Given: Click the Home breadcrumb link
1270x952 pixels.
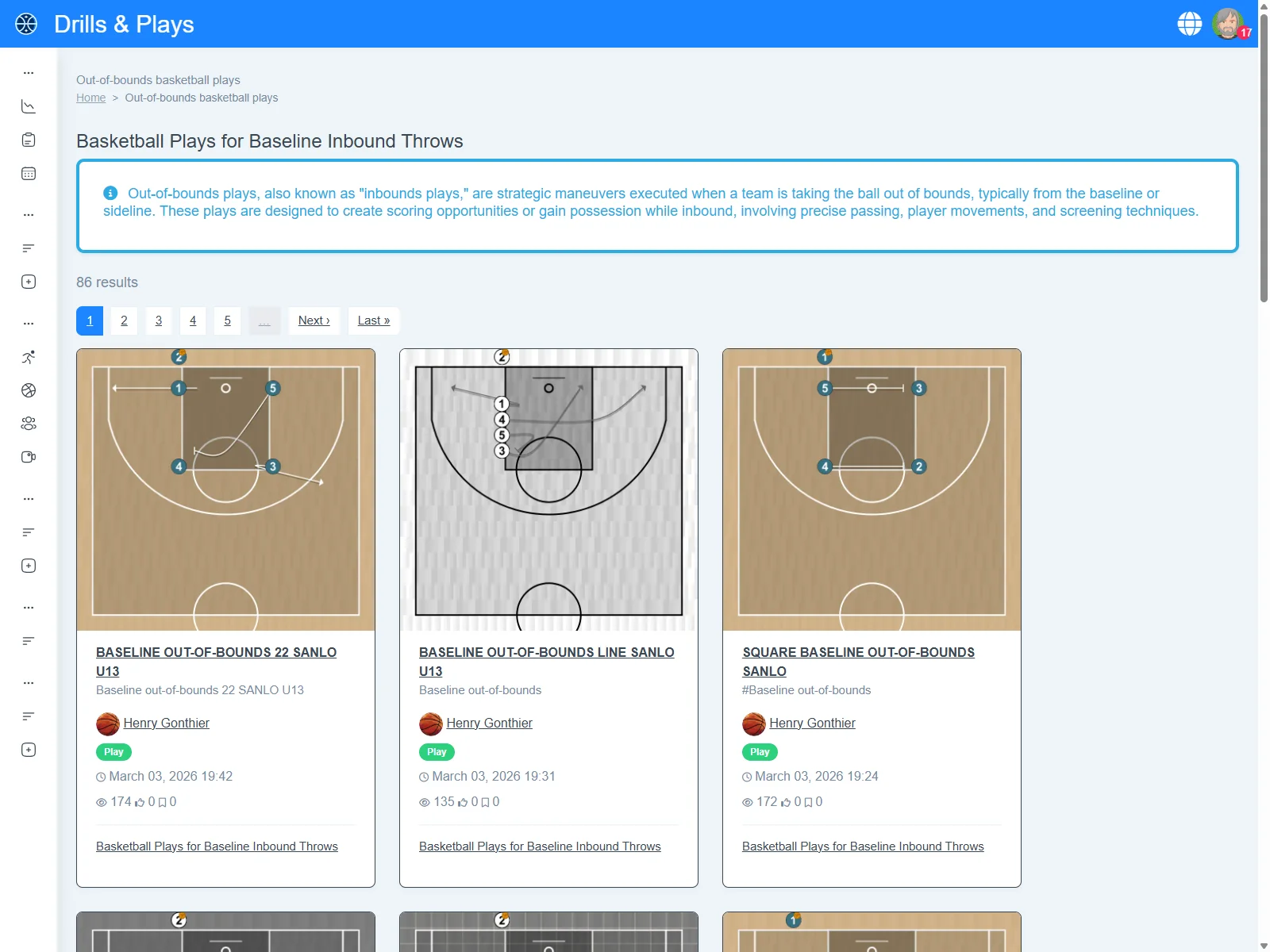Looking at the screenshot, I should 90,98.
